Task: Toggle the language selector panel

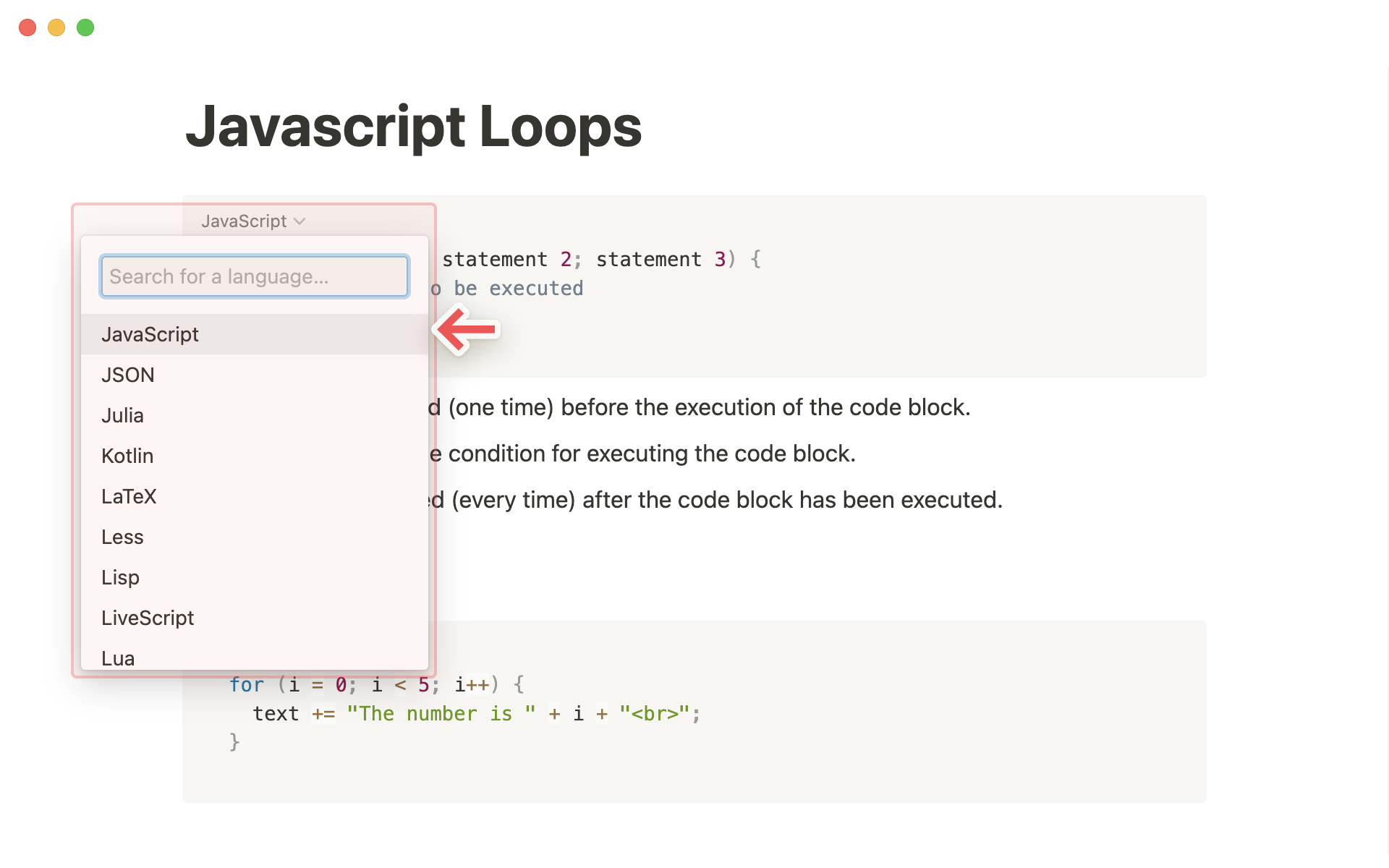Action: tap(253, 221)
